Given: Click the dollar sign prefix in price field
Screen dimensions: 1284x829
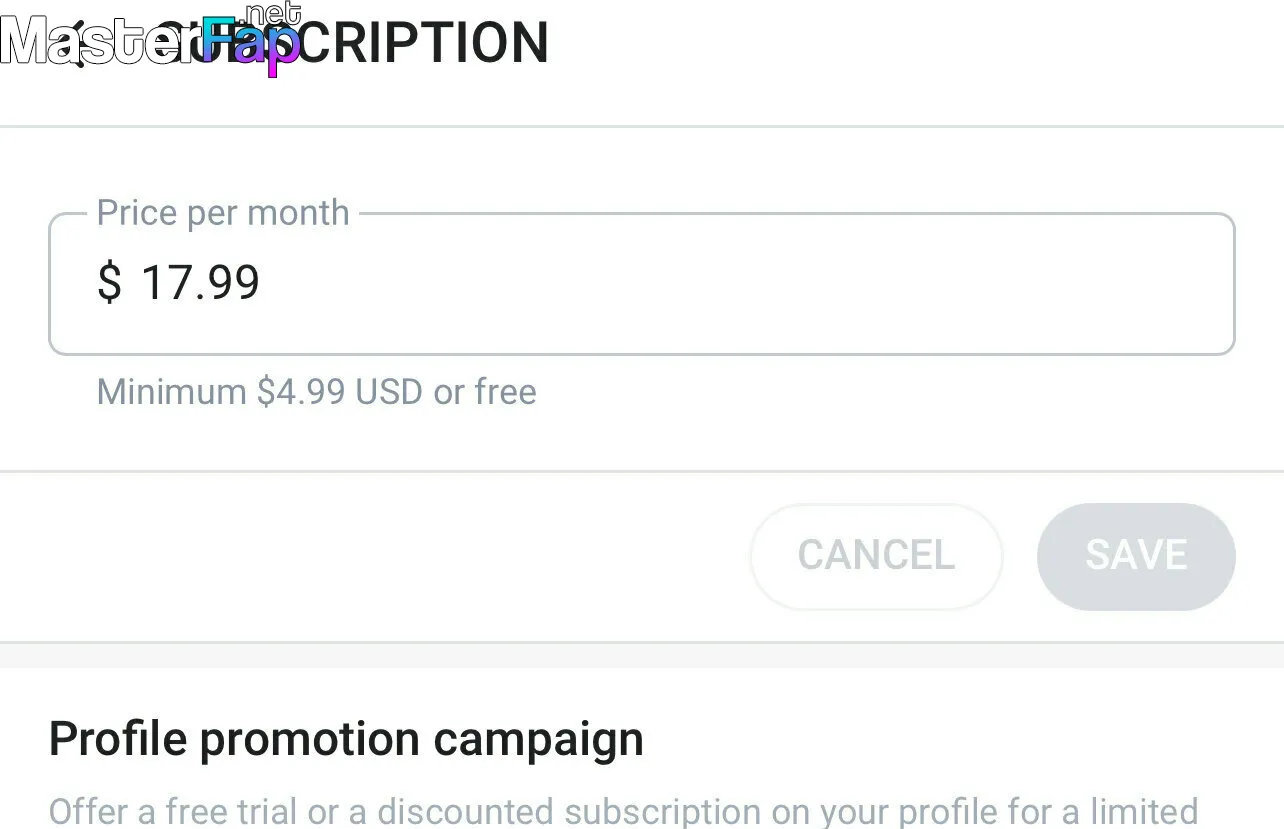Looking at the screenshot, I should point(109,282).
